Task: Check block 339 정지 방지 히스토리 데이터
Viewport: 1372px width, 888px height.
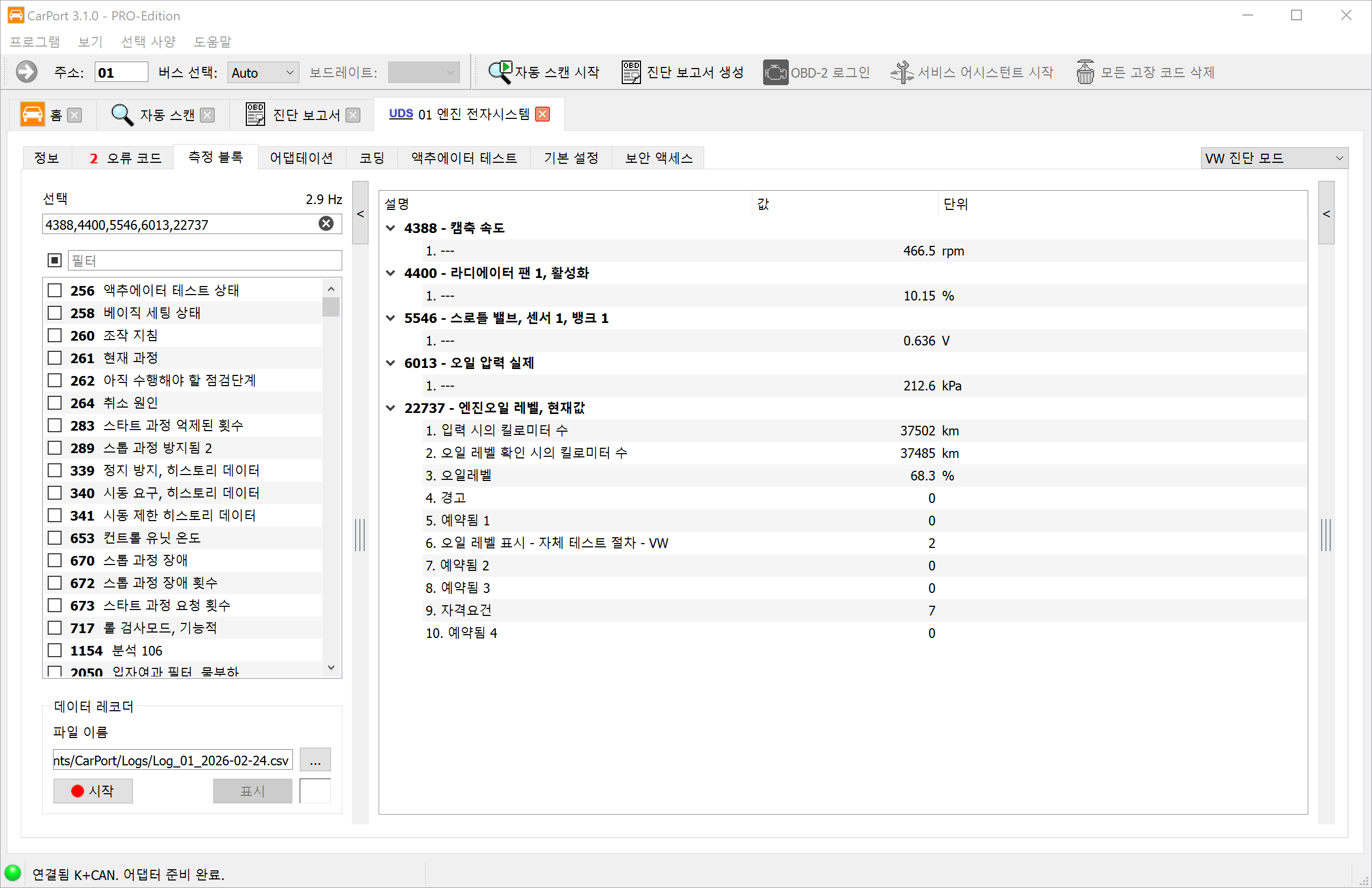Action: 55,470
